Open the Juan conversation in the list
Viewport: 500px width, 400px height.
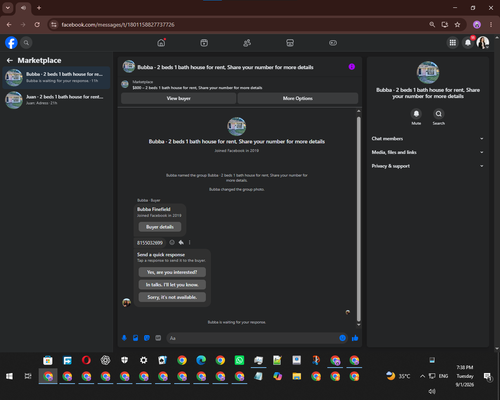pyautogui.click(x=56, y=100)
